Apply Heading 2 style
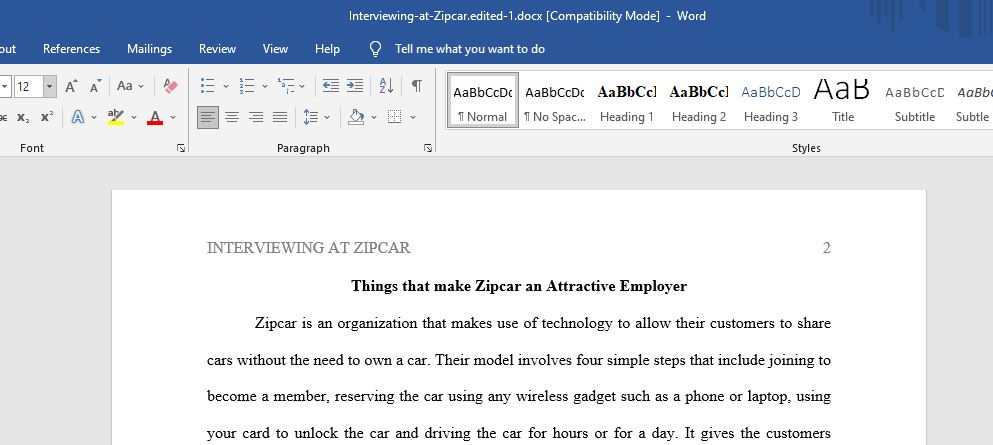 click(699, 100)
